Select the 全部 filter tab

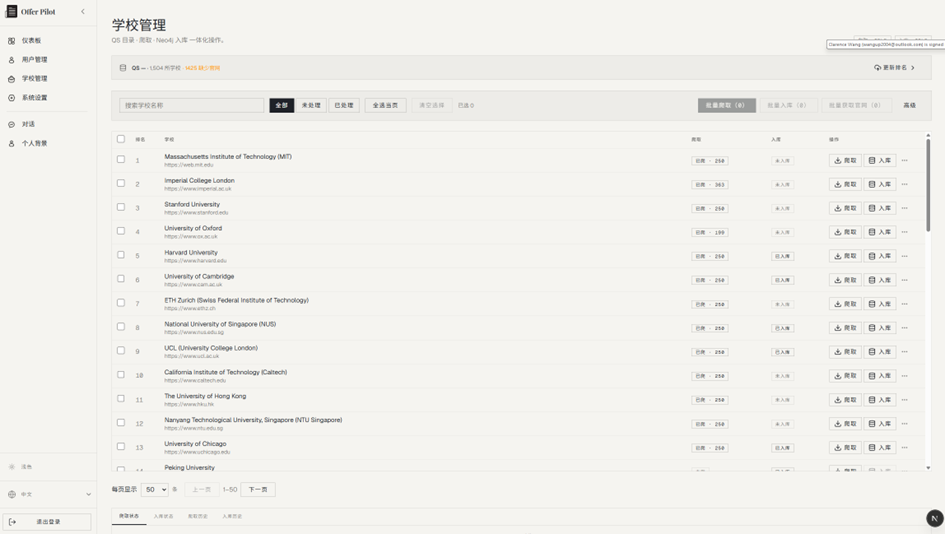coord(281,105)
